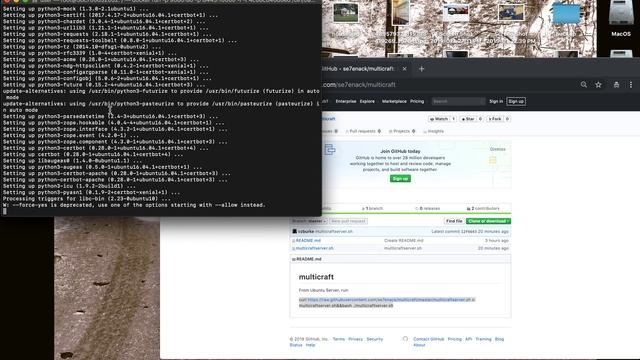This screenshot has height=360, width=640.
Task: Open the blue car photo thumbnail on desktop
Action: point(511,12)
